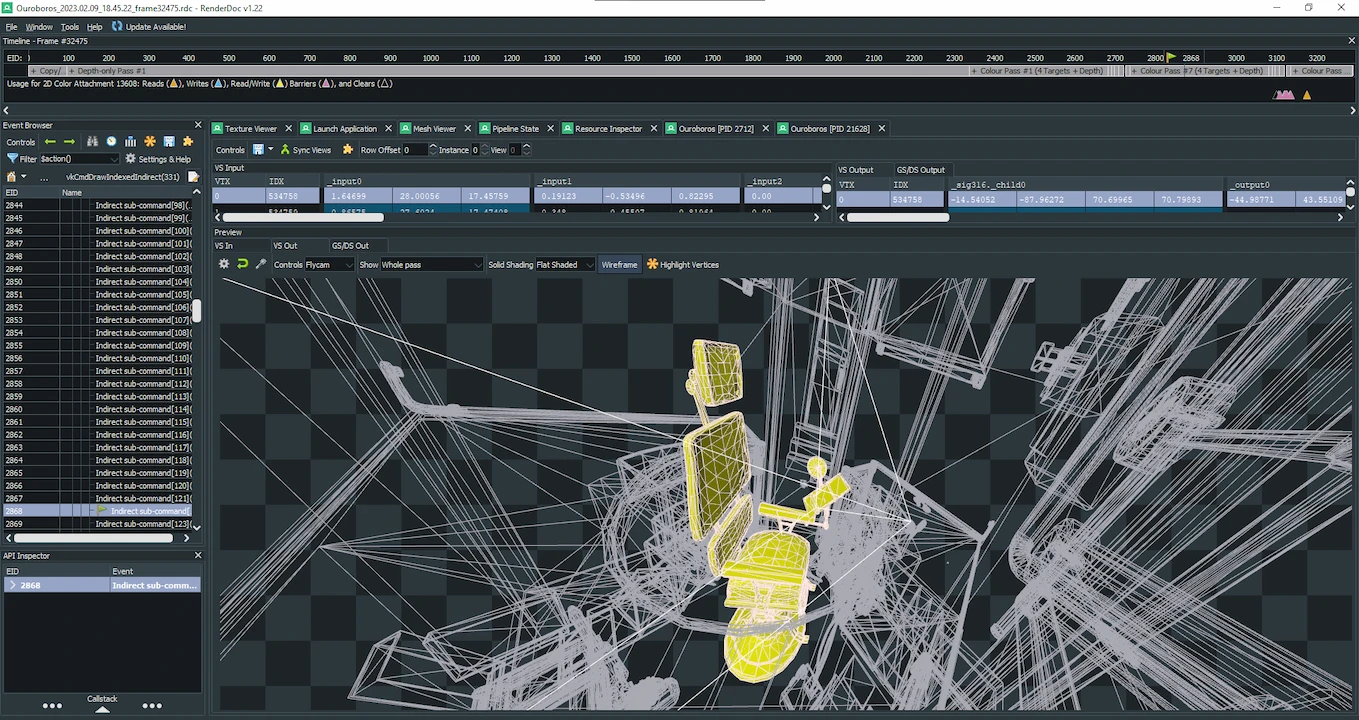Viewport: 1359px width, 720px height.
Task: Close the Pipeline State tab
Action: (x=551, y=129)
